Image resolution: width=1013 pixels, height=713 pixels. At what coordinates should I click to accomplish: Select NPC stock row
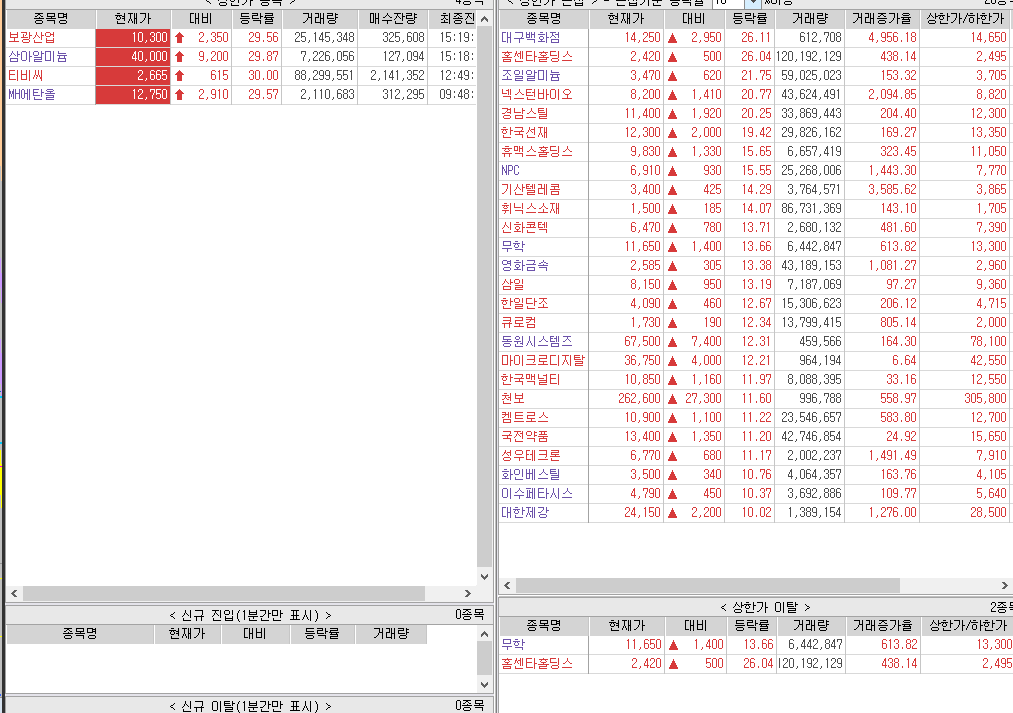(510, 170)
